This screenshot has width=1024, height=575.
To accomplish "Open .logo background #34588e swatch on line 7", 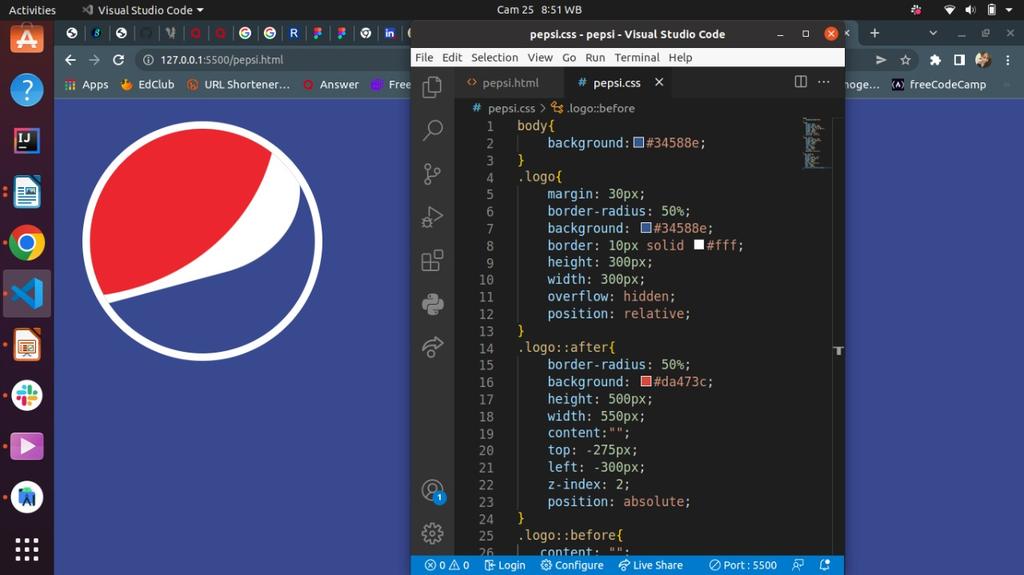I will tap(646, 228).
